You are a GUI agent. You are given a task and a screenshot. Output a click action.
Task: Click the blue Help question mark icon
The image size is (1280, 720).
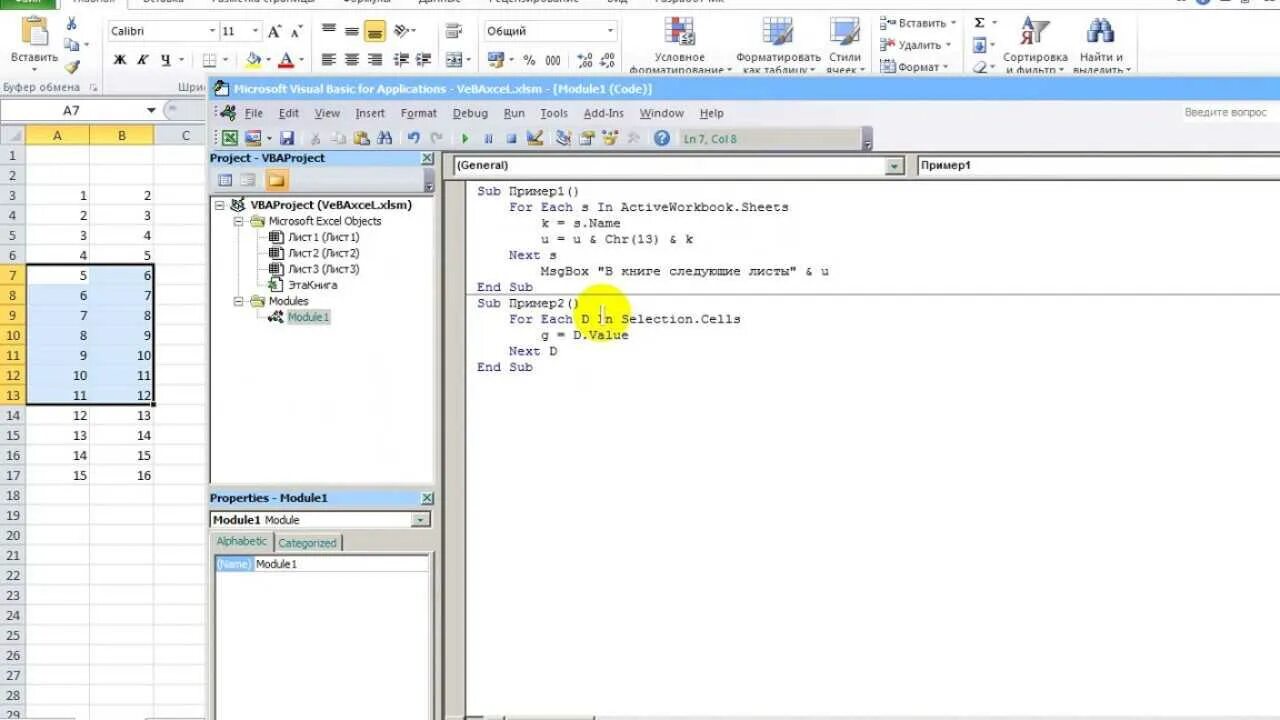point(661,138)
